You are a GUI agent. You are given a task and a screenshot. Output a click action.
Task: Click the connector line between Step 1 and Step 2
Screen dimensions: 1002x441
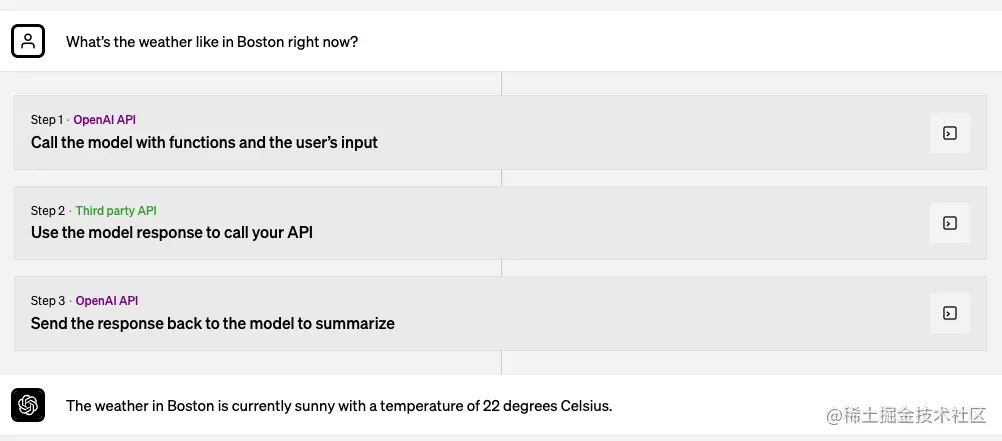click(501, 178)
